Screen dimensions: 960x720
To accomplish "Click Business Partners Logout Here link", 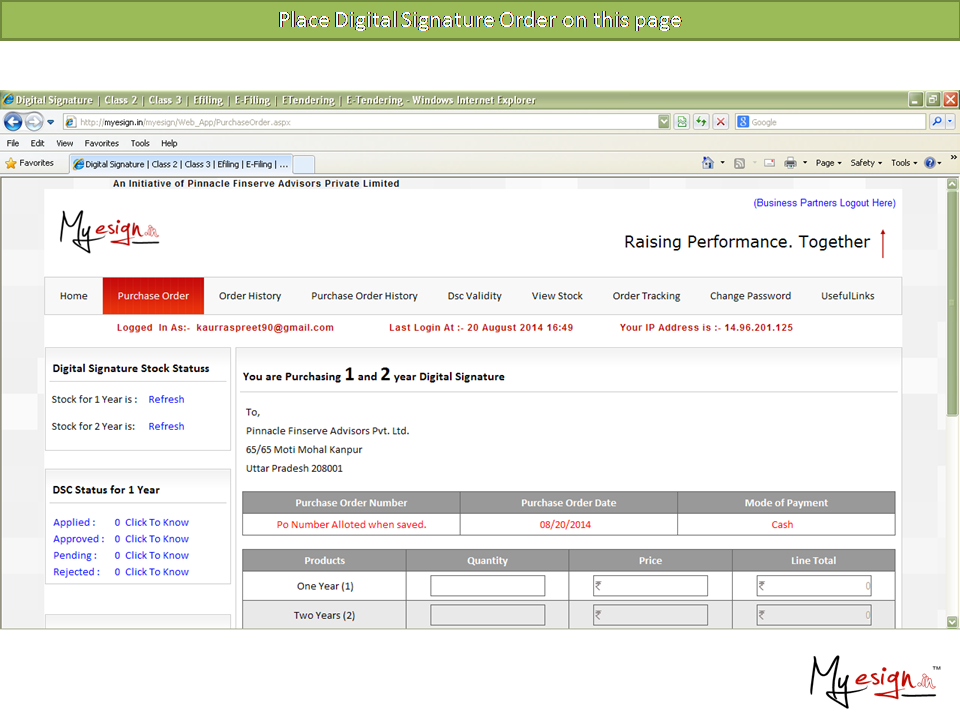I will coord(824,203).
